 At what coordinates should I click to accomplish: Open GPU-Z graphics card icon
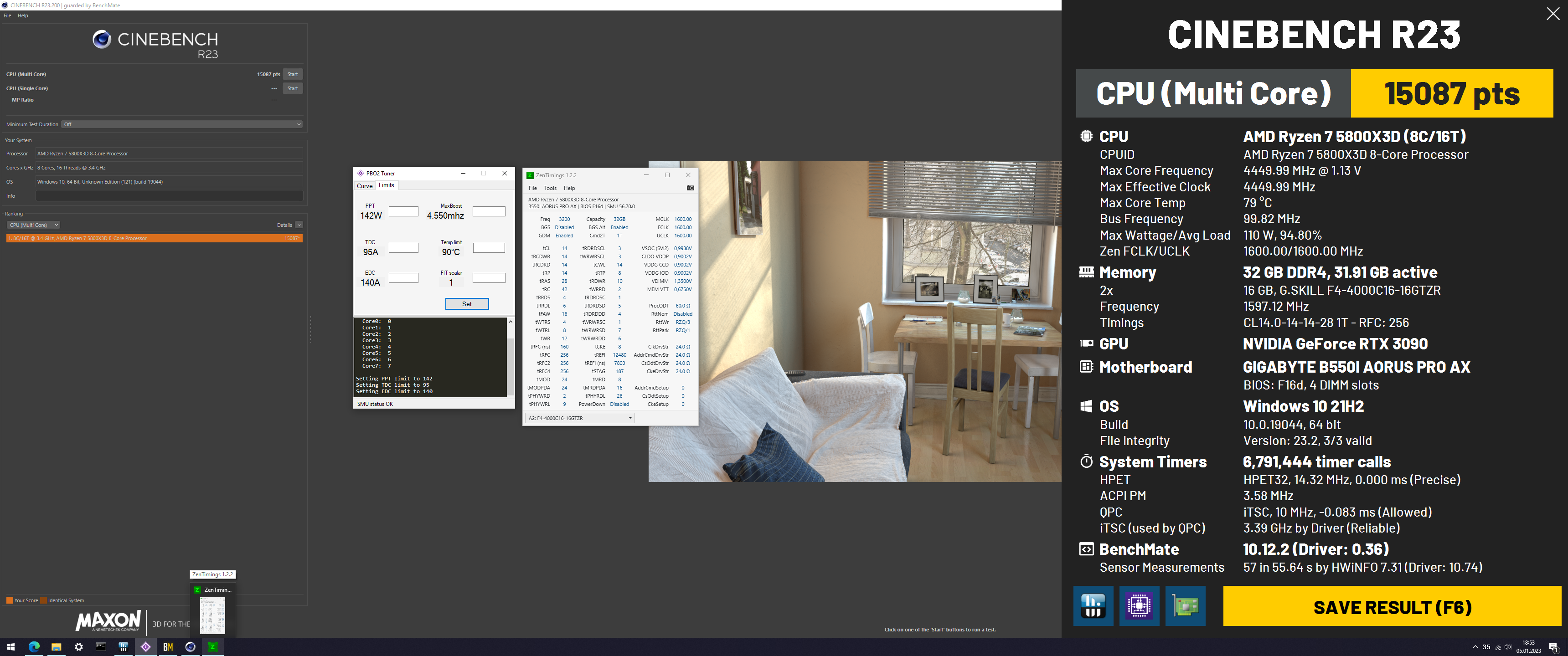1185,605
